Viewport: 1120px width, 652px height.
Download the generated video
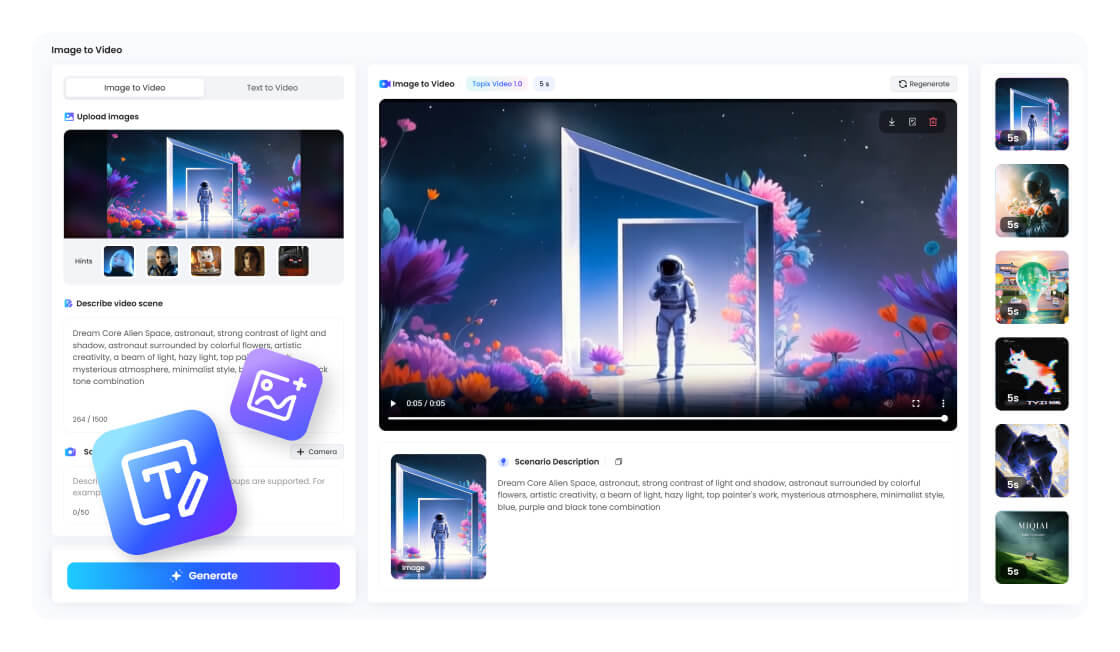coord(891,122)
